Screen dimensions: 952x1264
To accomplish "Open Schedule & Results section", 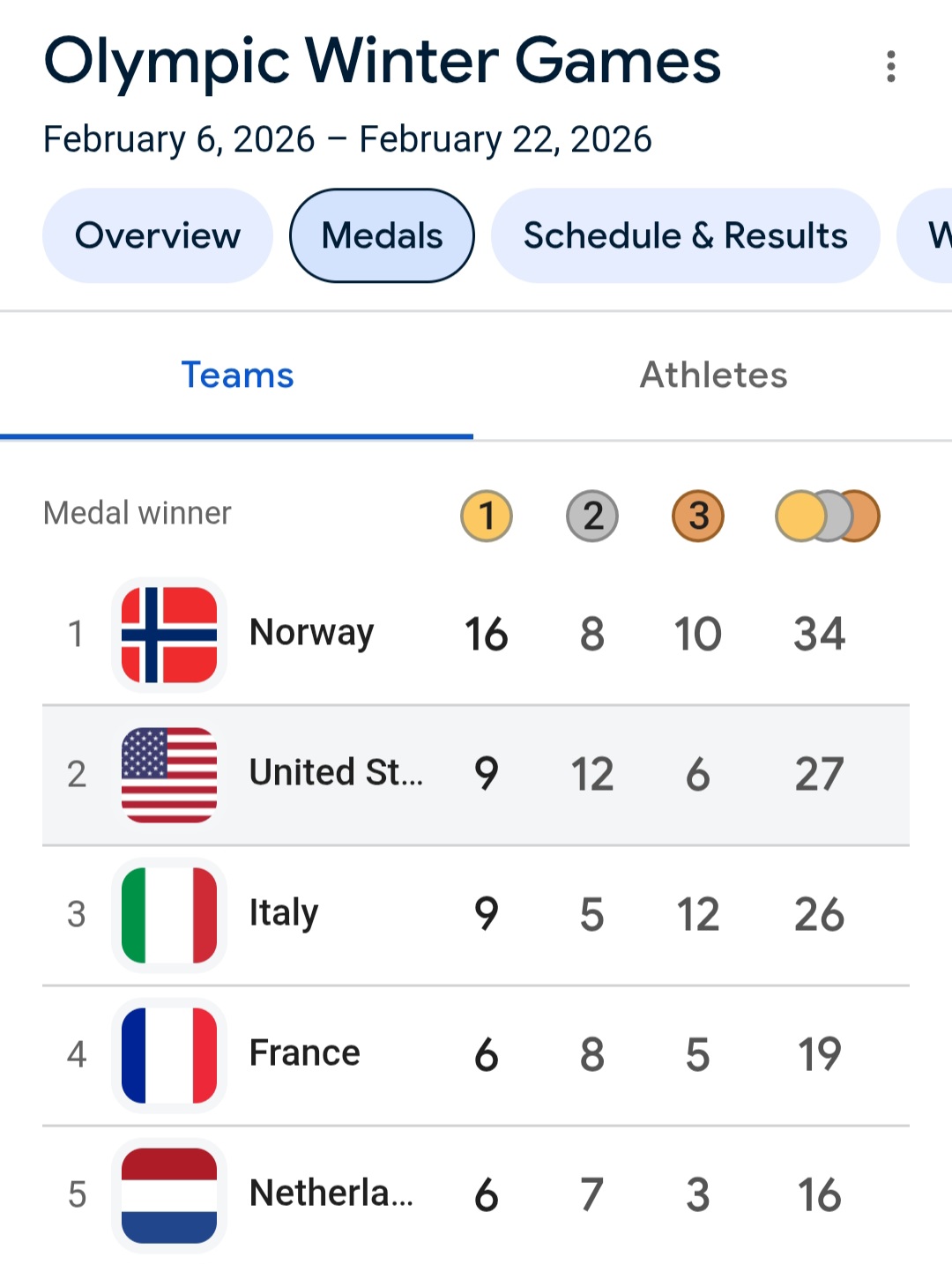I will [685, 235].
